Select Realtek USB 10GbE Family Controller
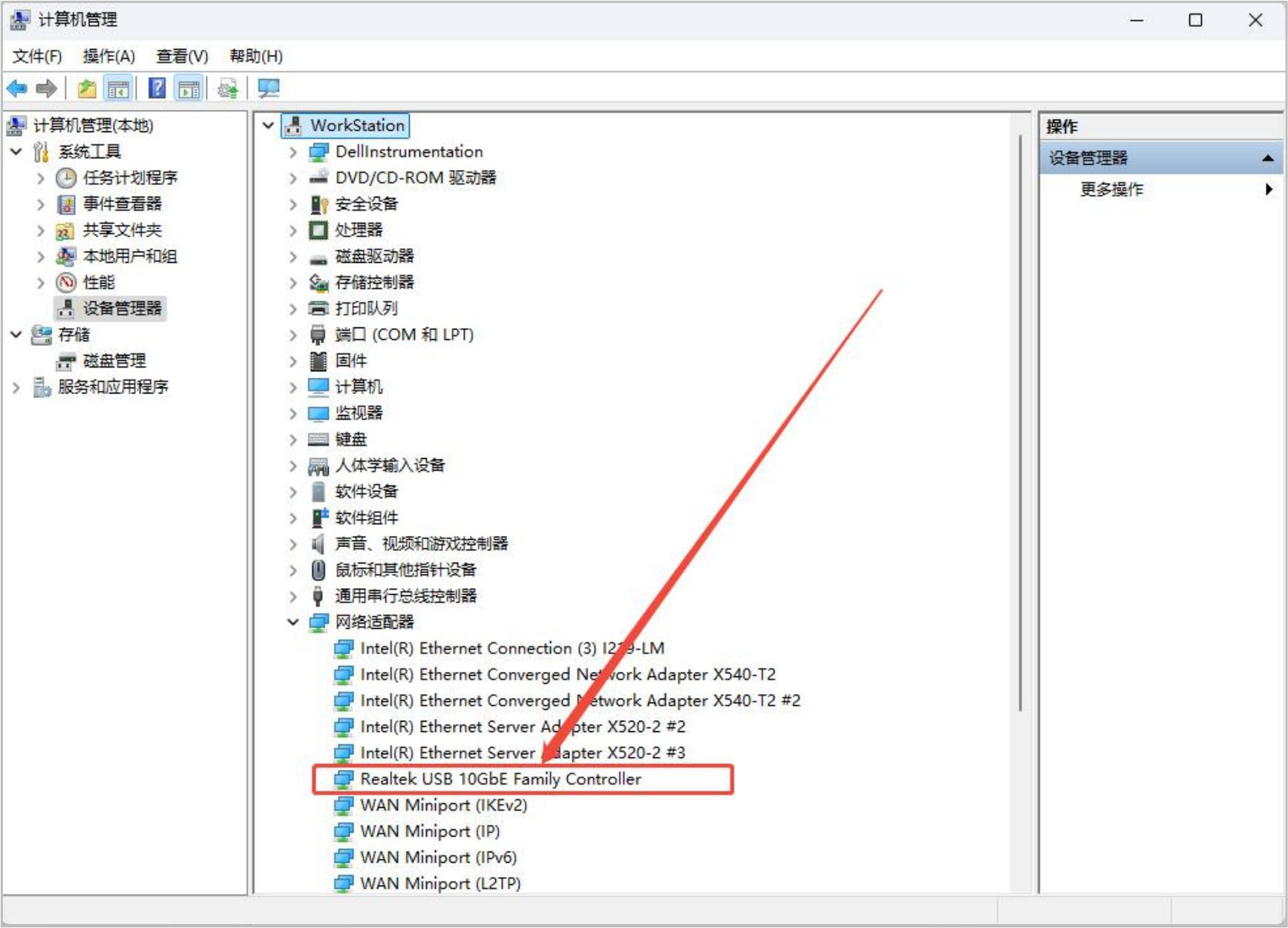This screenshot has height=928, width=1288. tap(500, 779)
